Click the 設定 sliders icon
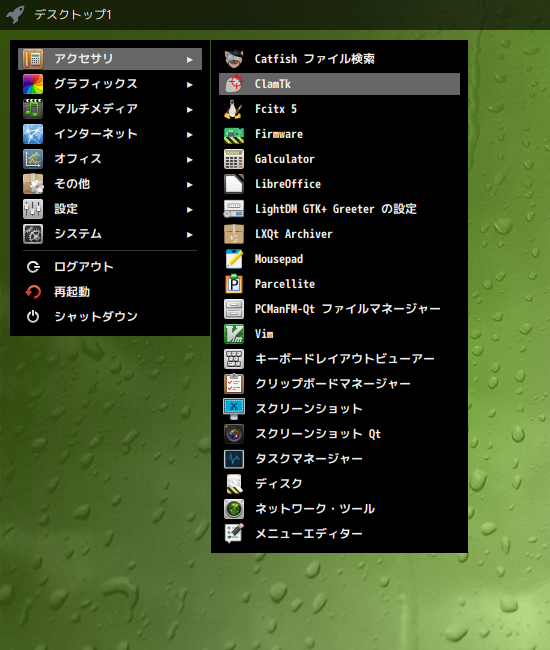550x650 pixels. (33, 209)
